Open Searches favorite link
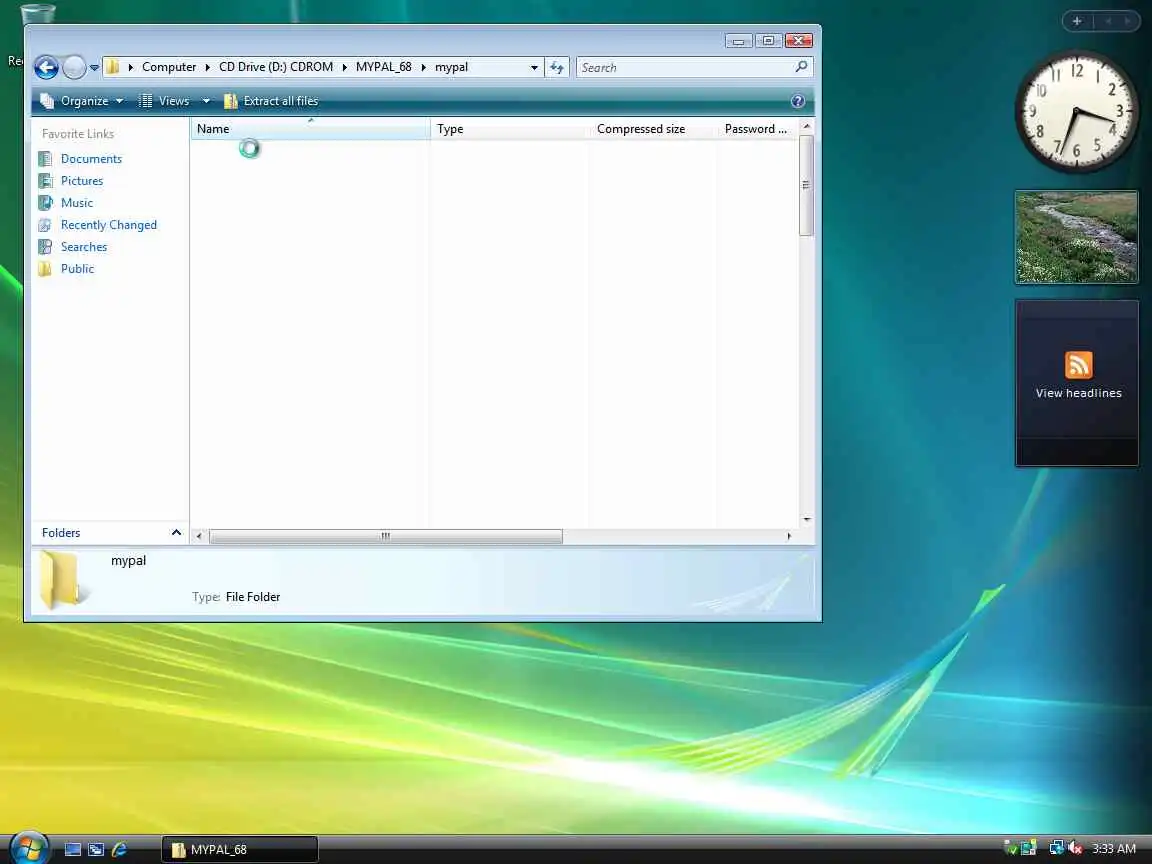 click(x=84, y=247)
